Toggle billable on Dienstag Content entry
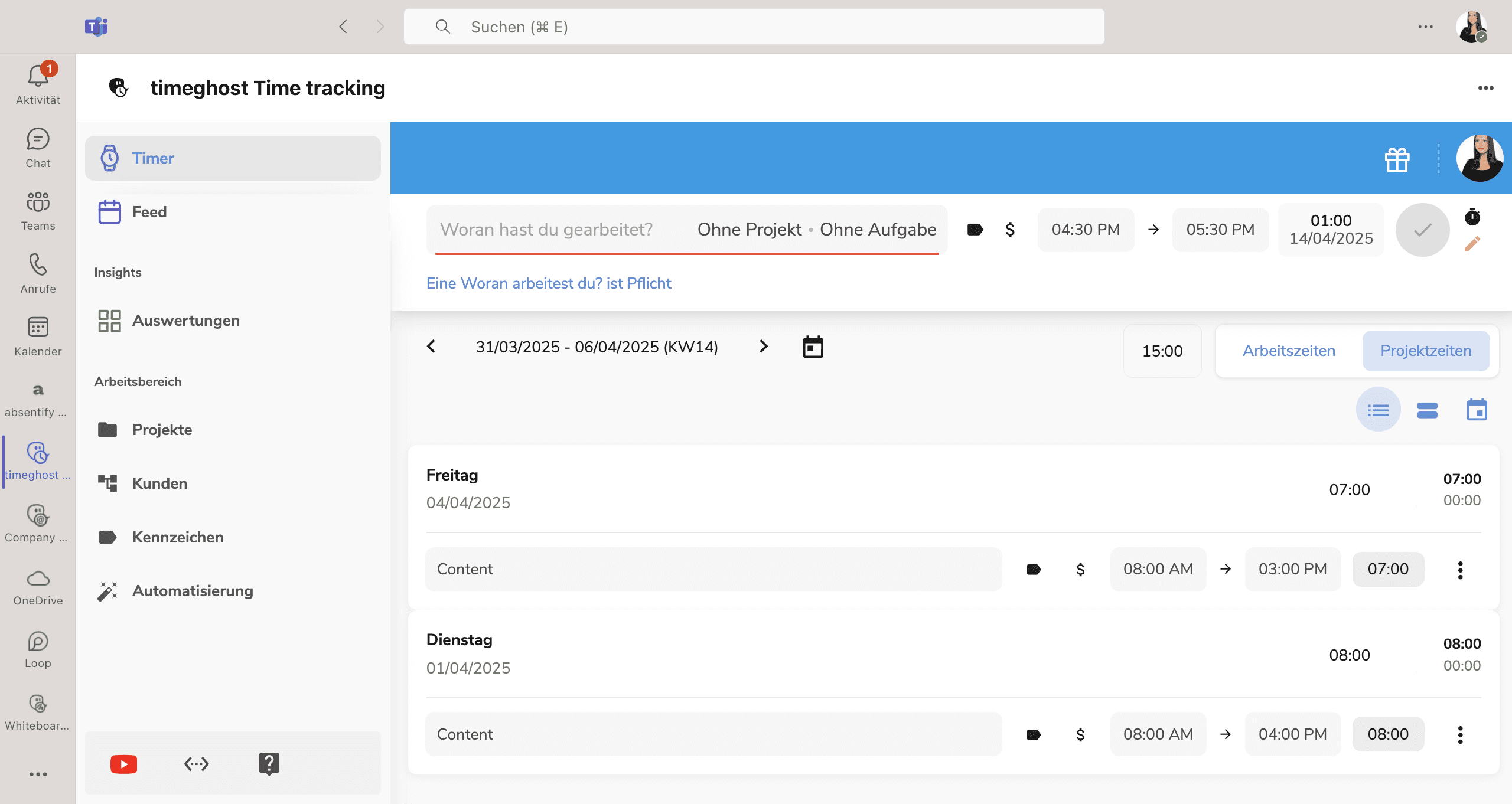 [x=1080, y=734]
